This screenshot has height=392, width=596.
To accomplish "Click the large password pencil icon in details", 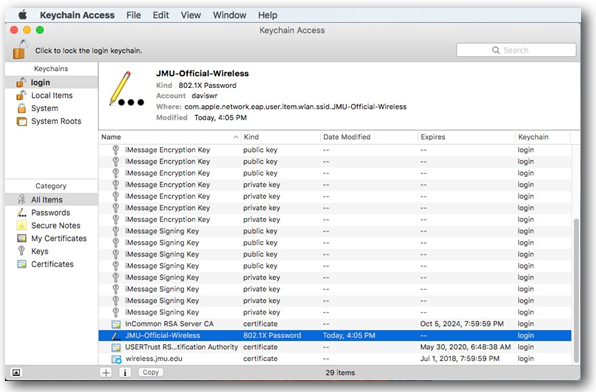I will coord(126,89).
